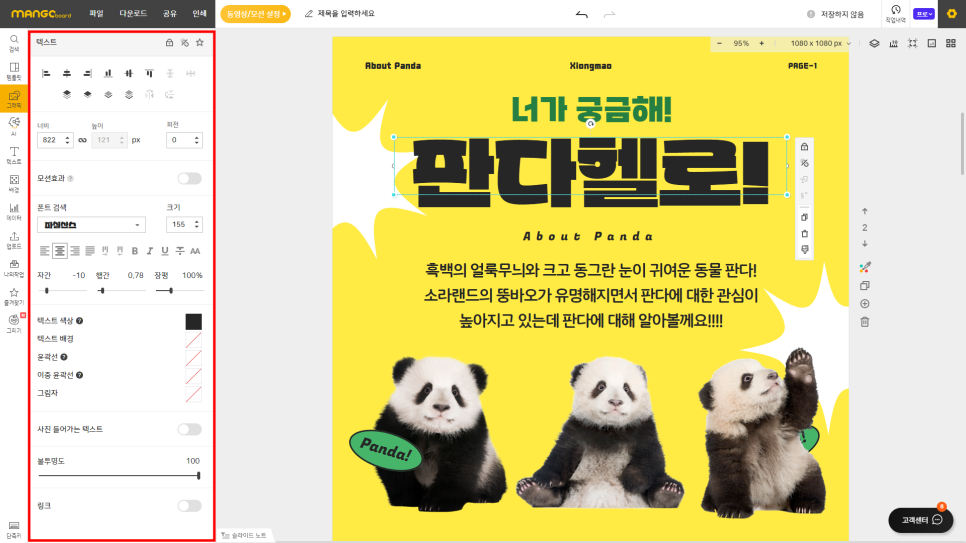966x543 pixels.
Task: Set the 자간 letter spacing slider
Action: (62, 290)
